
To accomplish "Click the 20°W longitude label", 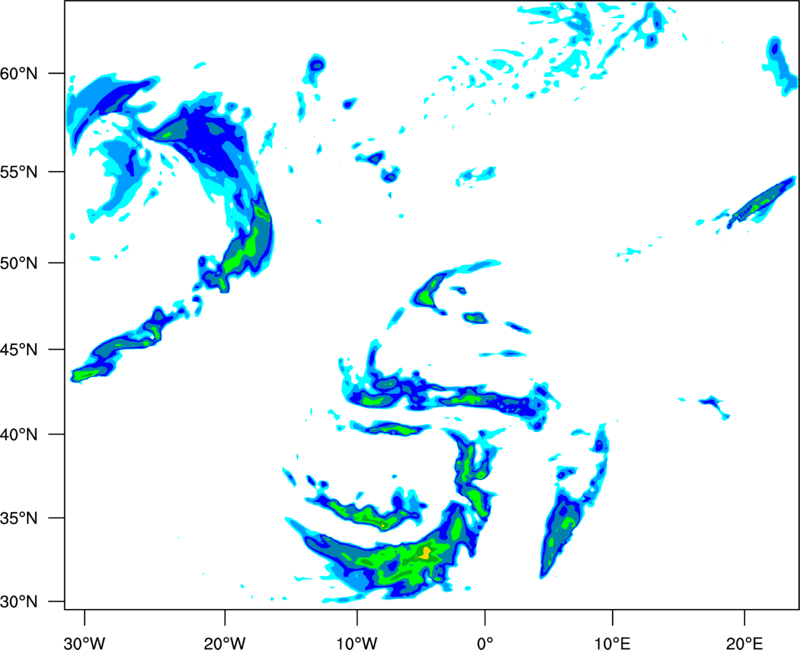I will tap(225, 643).
